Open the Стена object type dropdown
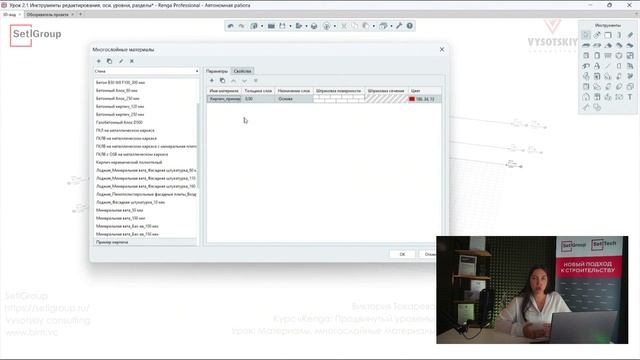Viewport: 640px width, 360px height. (146, 71)
